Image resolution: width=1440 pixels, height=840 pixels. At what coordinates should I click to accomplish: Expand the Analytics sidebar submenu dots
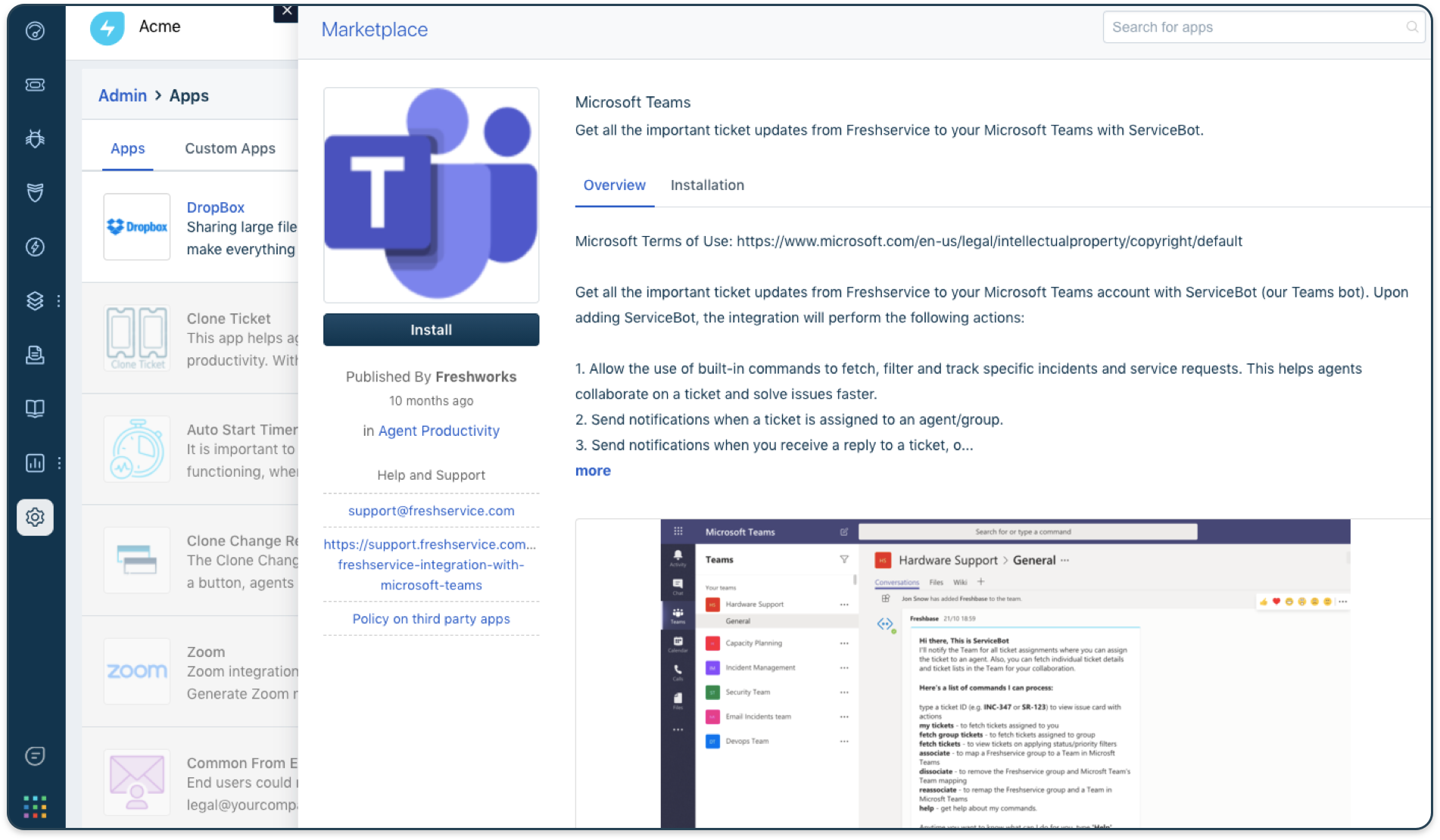pyautogui.click(x=59, y=463)
